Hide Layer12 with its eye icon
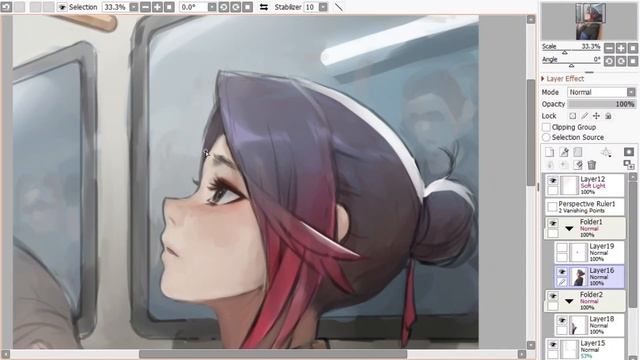This screenshot has height=360, width=640. (553, 180)
